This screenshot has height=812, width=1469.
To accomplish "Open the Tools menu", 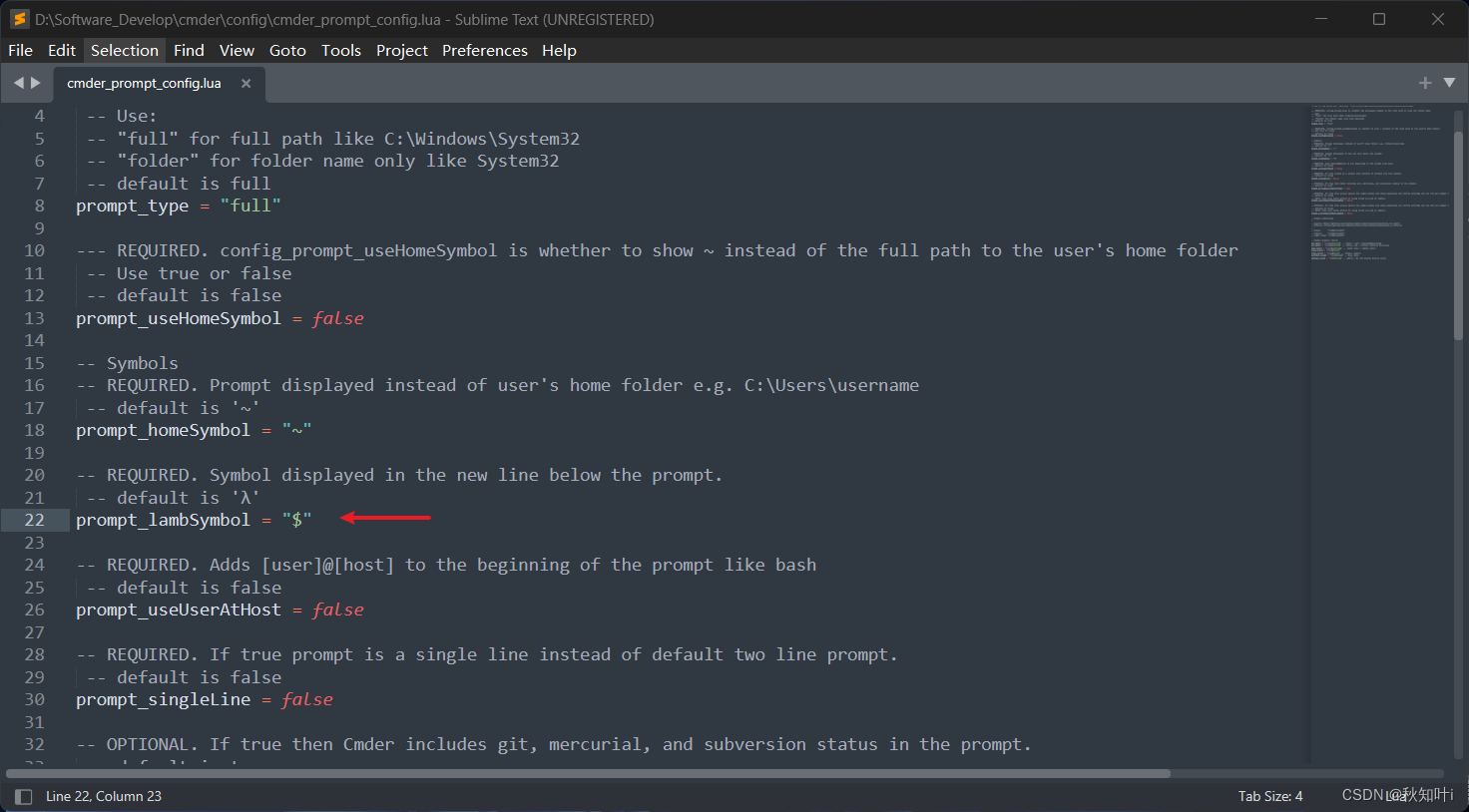I will point(341,50).
